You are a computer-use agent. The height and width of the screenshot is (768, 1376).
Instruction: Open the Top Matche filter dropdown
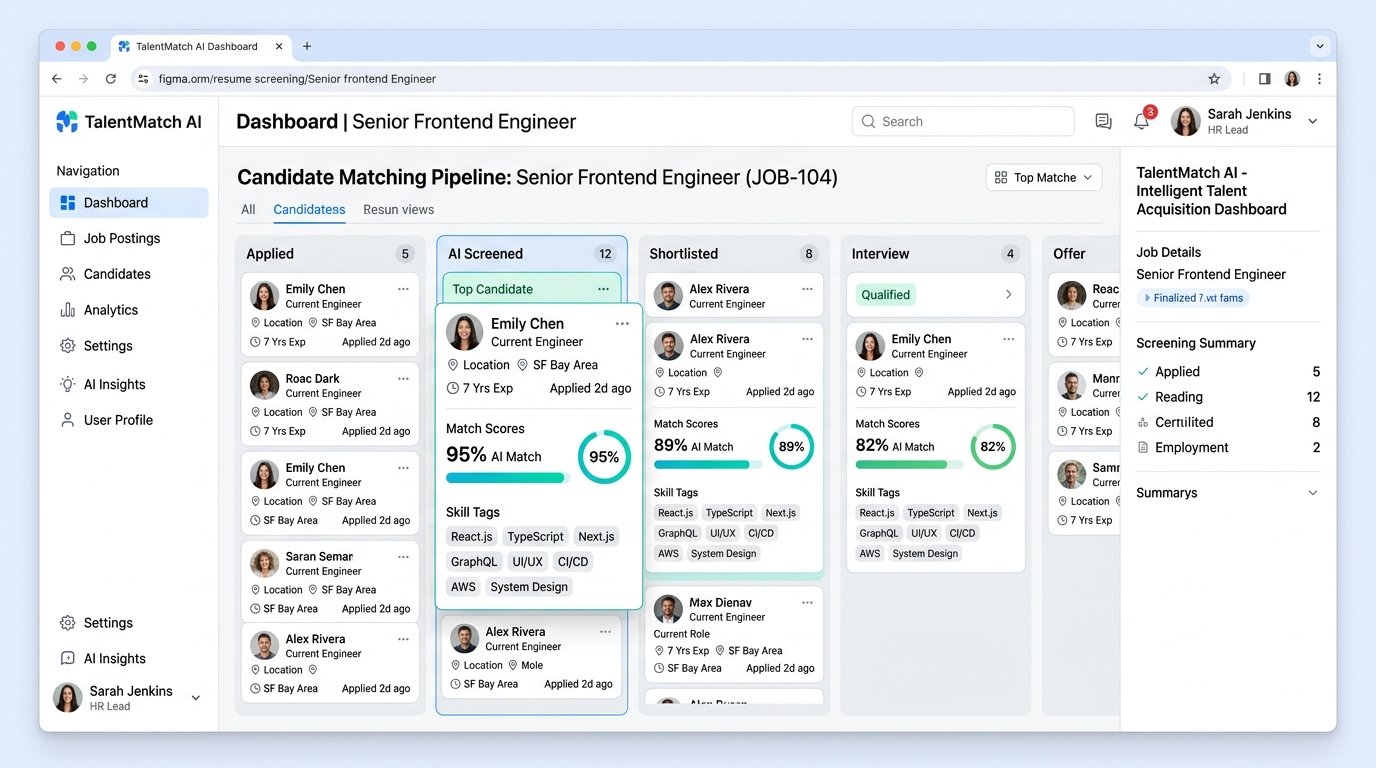(1044, 178)
